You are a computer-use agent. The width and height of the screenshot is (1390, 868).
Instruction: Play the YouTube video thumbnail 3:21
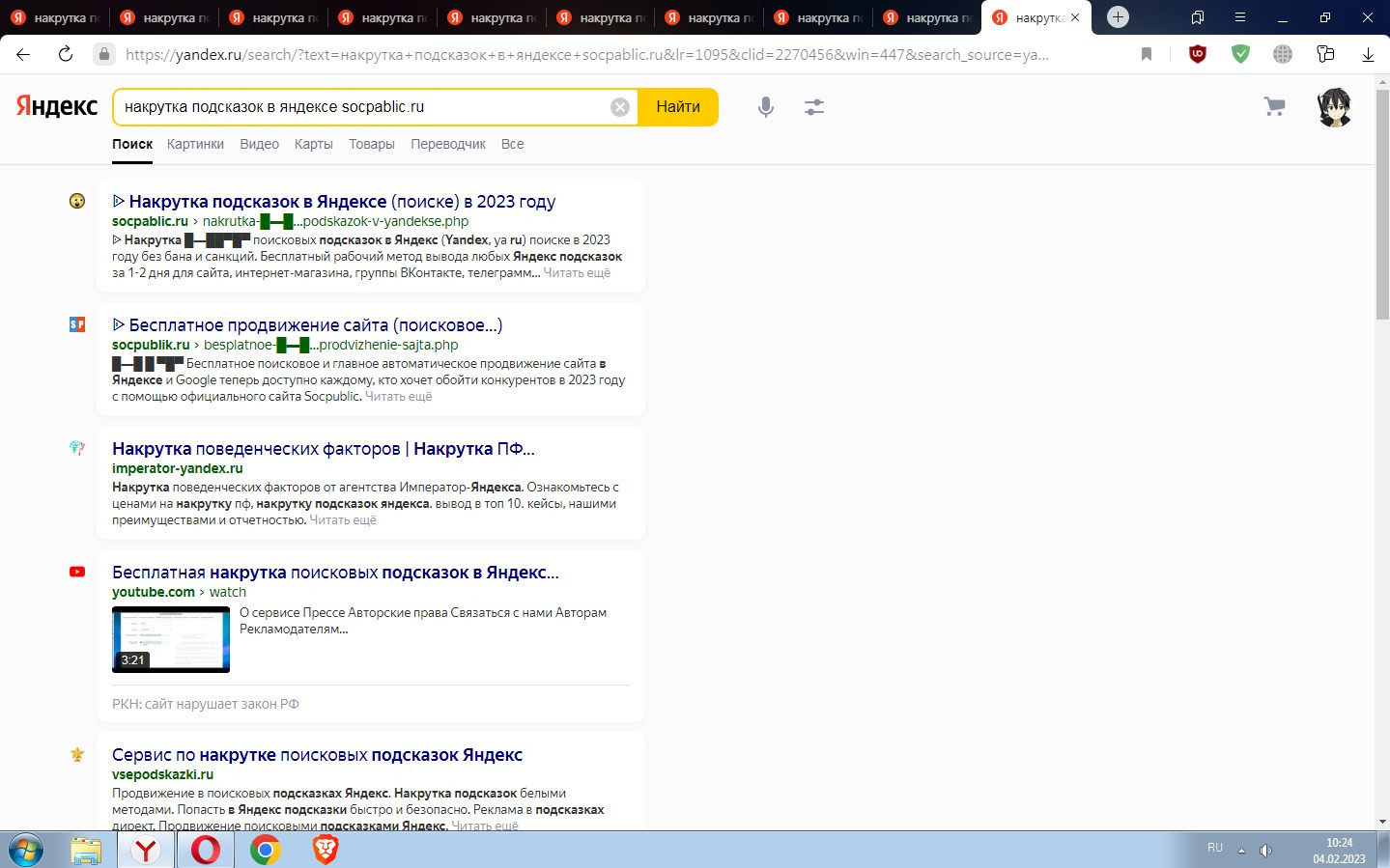pos(171,639)
